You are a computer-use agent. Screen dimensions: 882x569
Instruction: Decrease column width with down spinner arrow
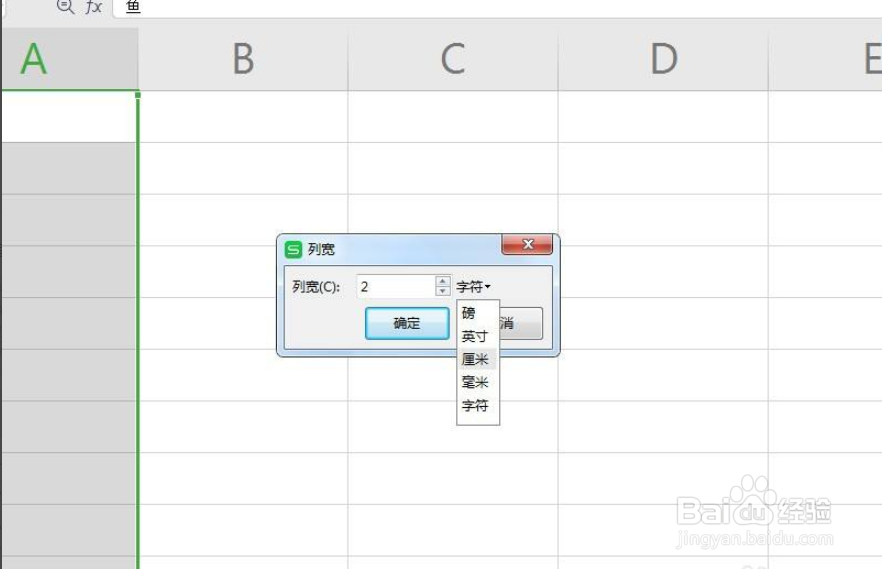coord(443,291)
